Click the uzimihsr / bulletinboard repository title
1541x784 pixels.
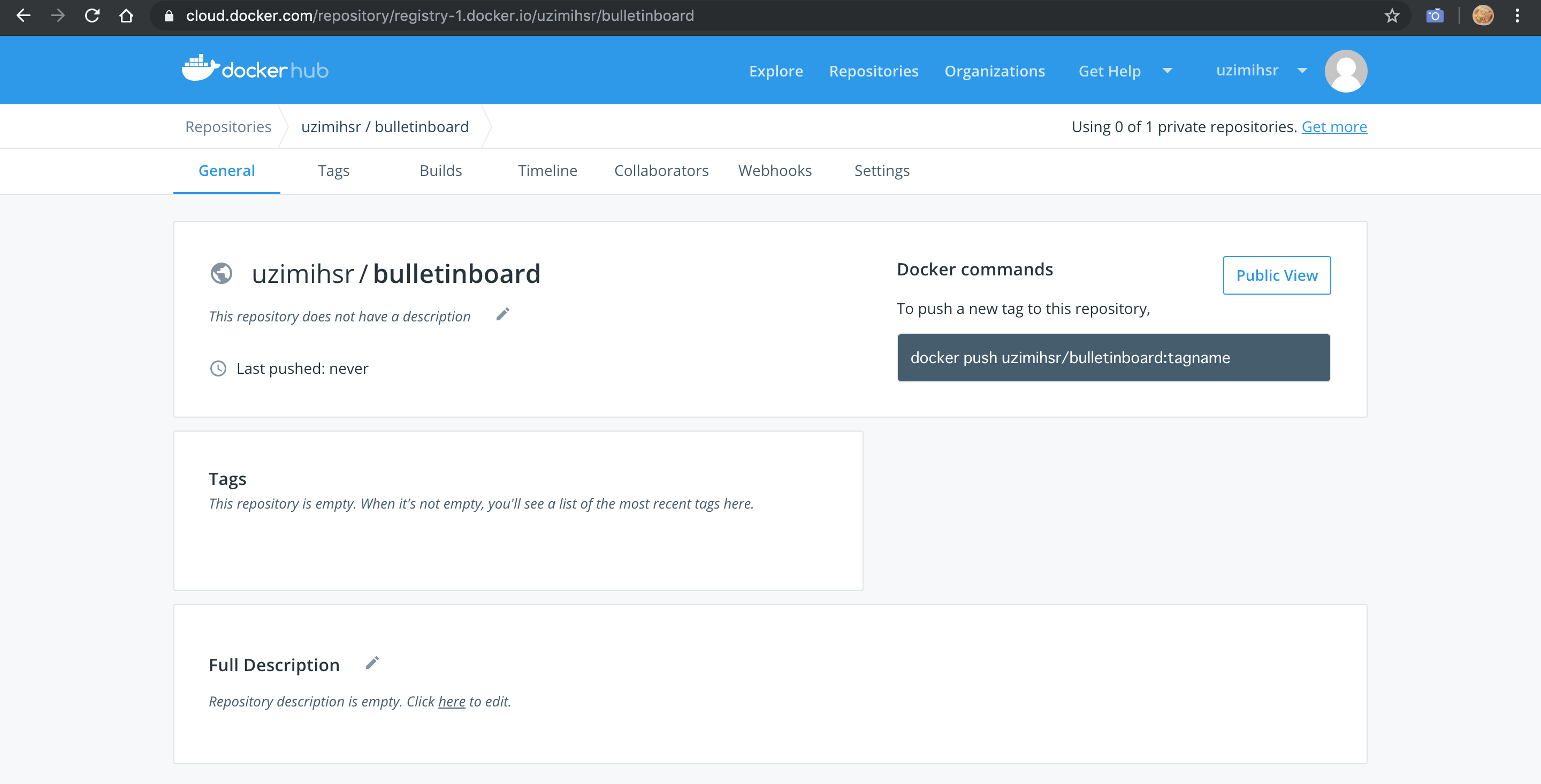click(396, 274)
